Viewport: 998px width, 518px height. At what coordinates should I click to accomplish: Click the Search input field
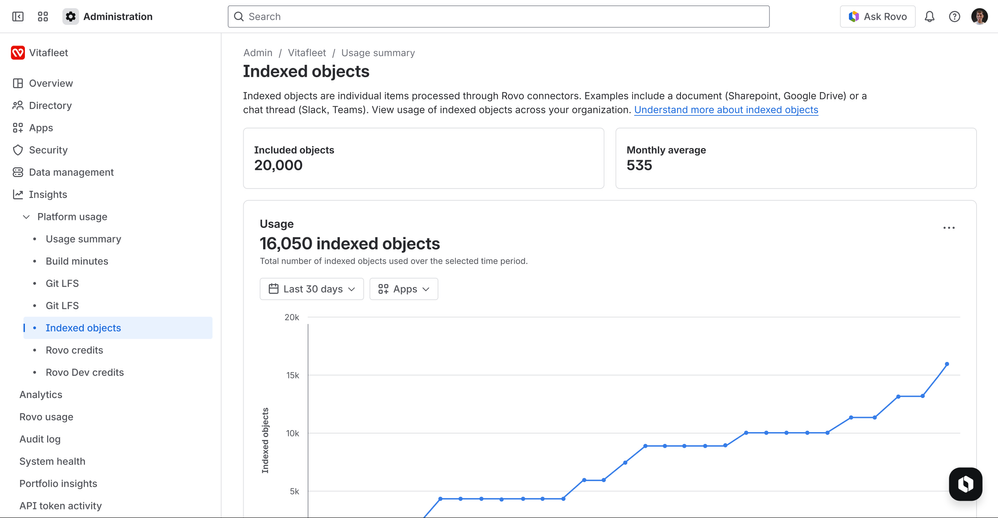coord(500,17)
